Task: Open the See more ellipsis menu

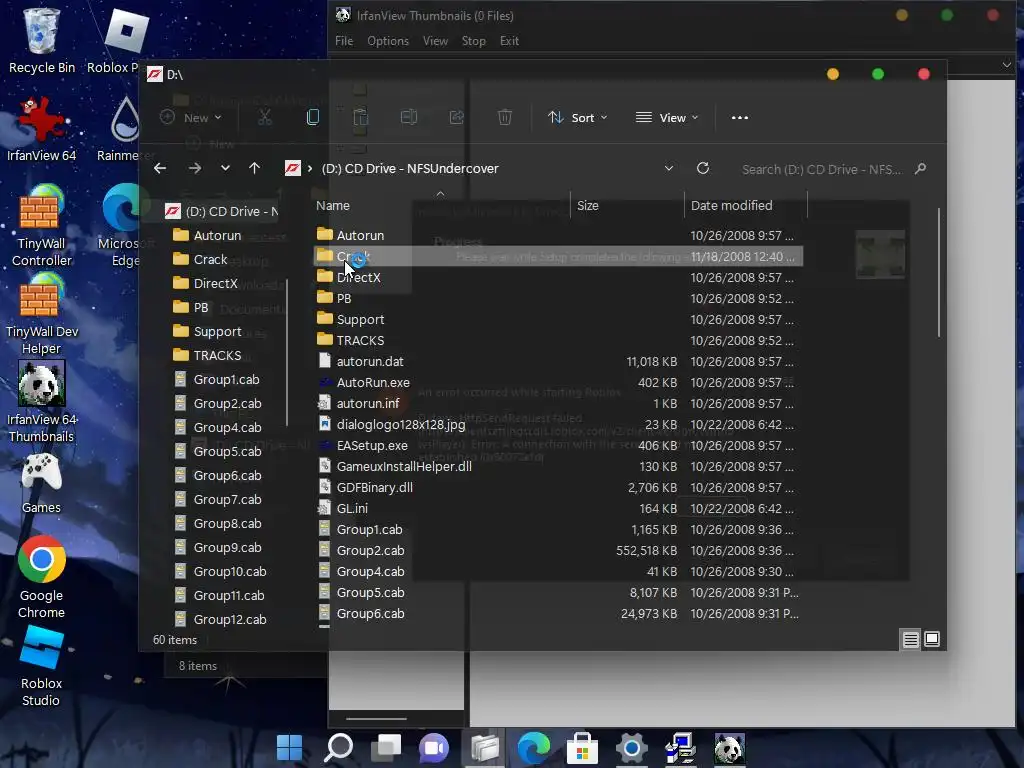Action: point(739,118)
